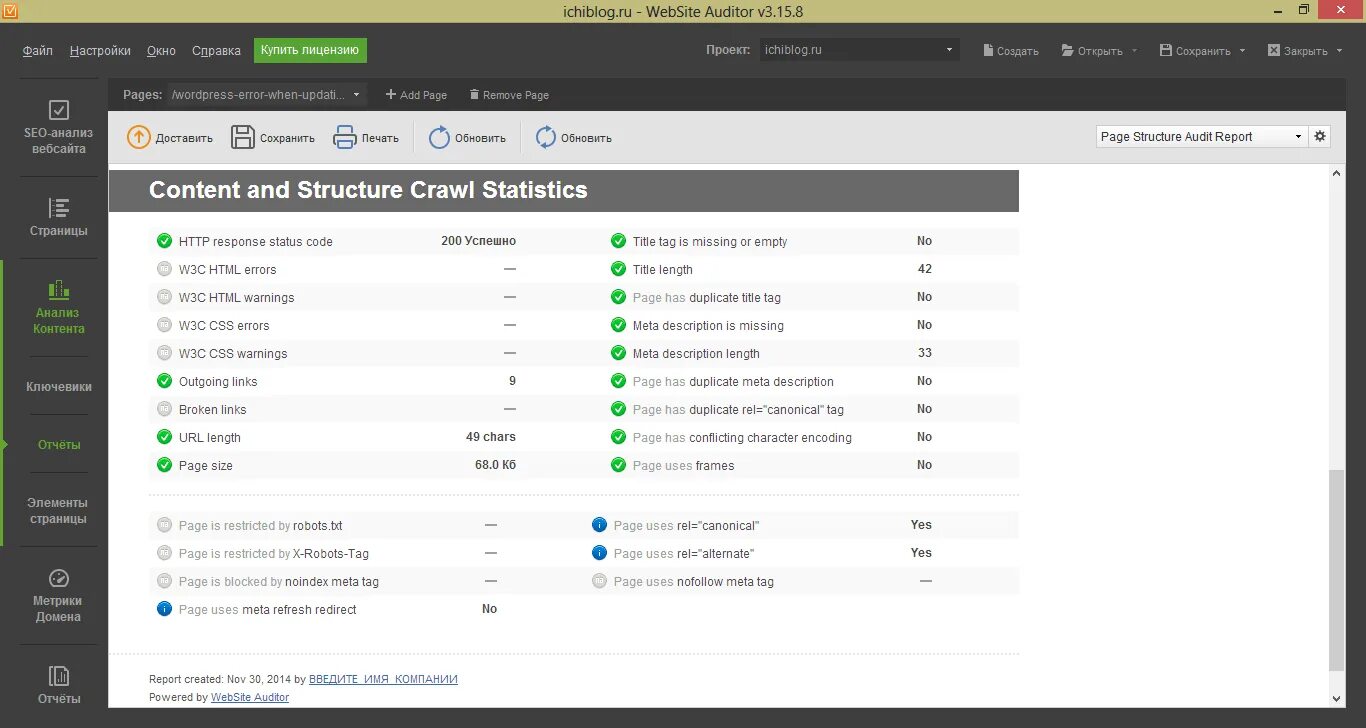
Task: Click second Обновить refresh icon
Action: [545, 138]
